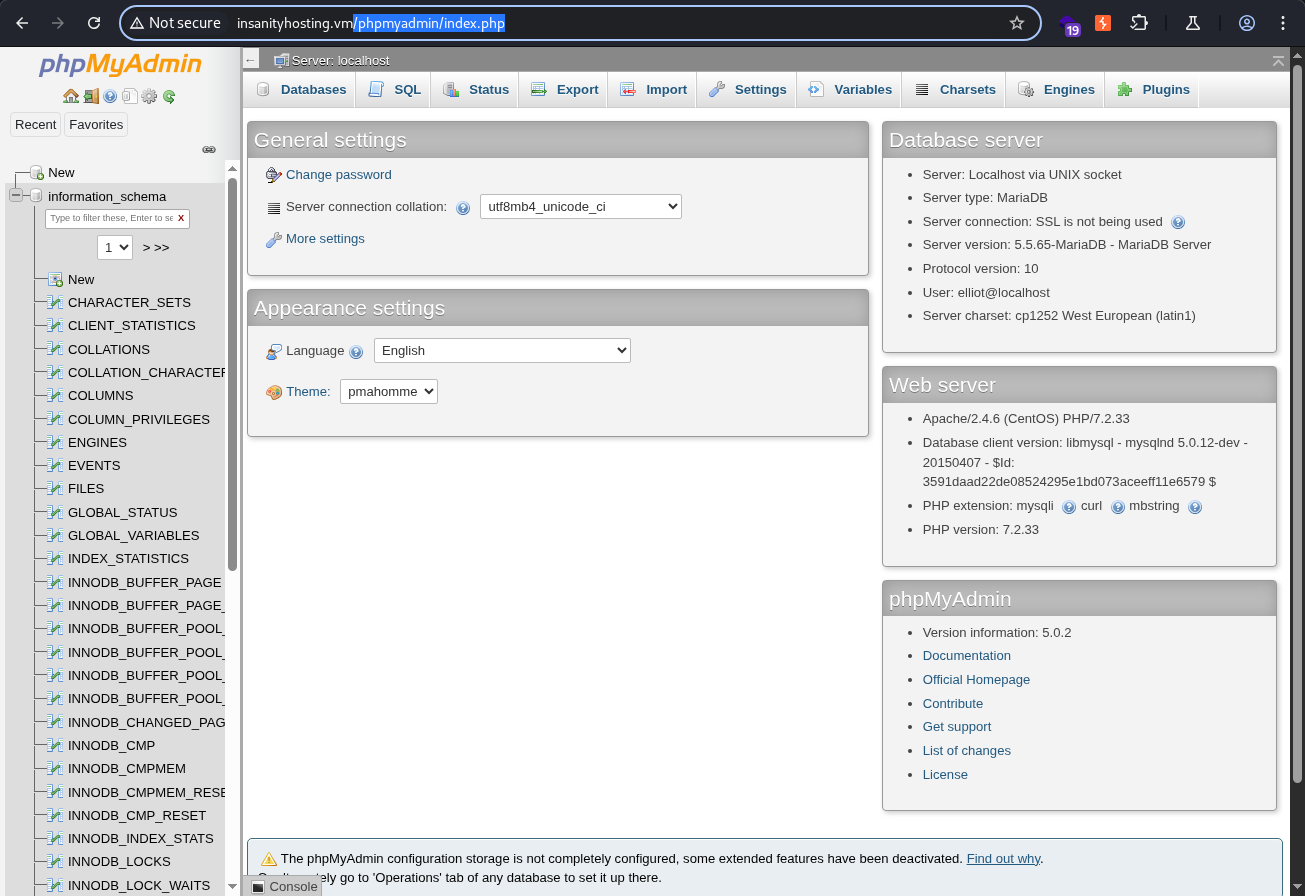Screen dimensions: 1305x896
Task: Click the log out door icon
Action: [x=91, y=97]
